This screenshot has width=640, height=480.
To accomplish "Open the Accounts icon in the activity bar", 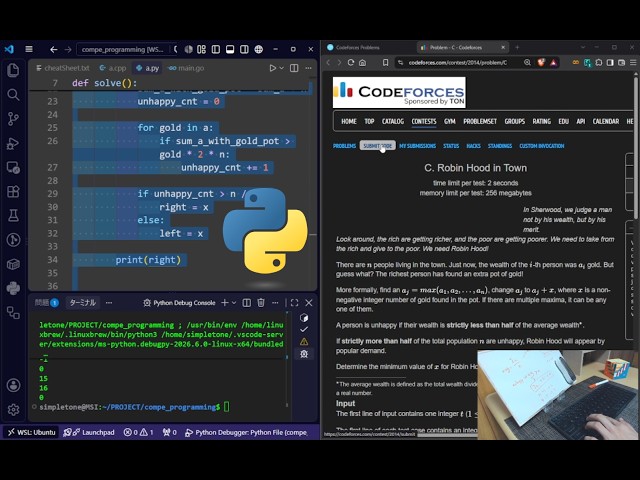I will coord(13,385).
